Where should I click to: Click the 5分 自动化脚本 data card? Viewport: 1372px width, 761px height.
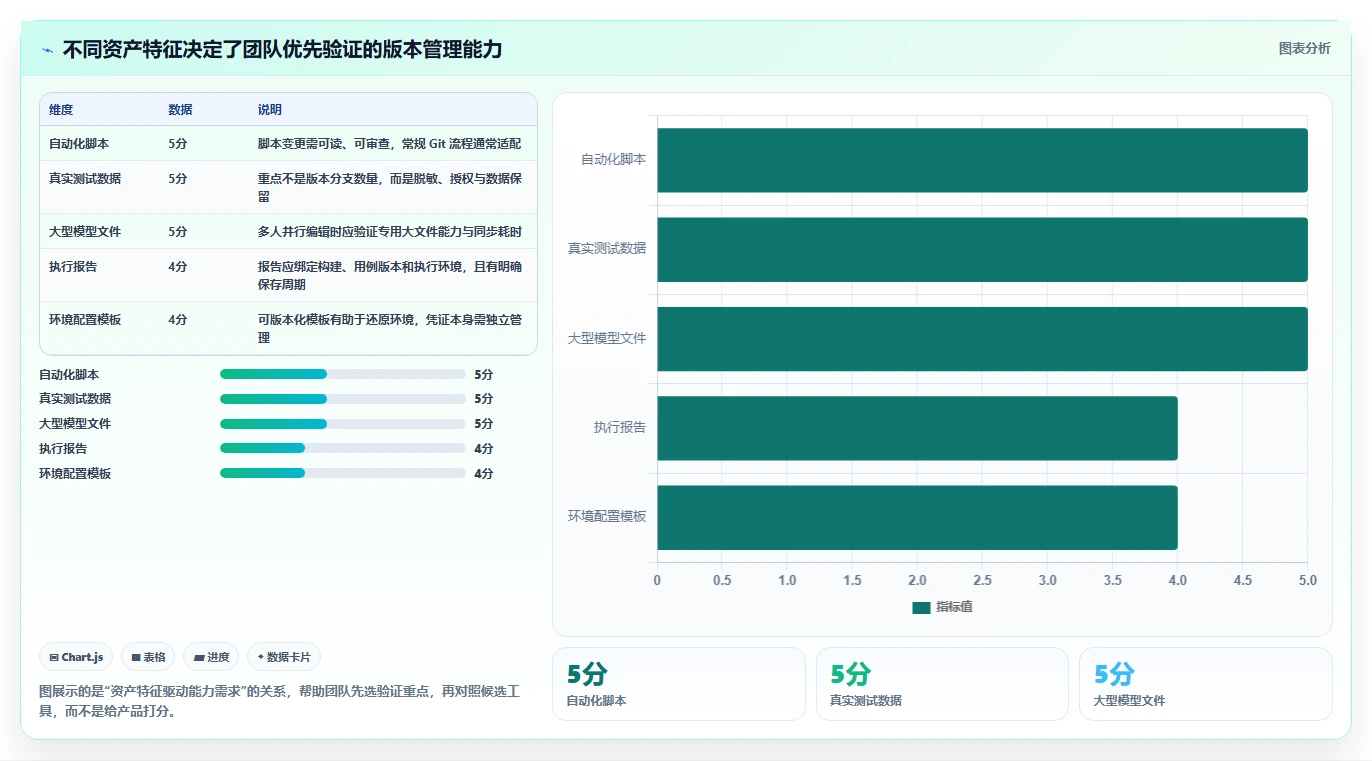pos(678,684)
